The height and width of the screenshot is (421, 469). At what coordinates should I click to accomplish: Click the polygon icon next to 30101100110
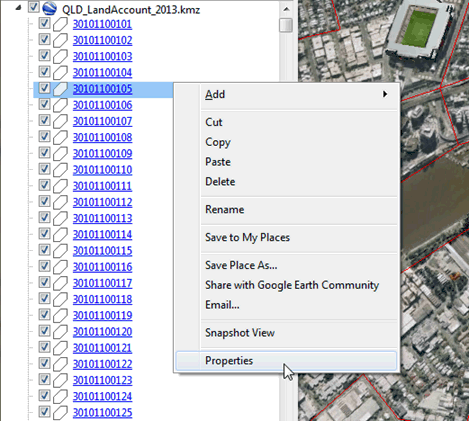pyautogui.click(x=60, y=170)
